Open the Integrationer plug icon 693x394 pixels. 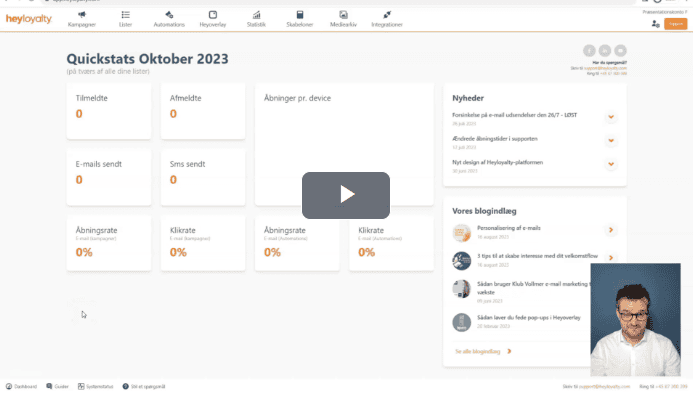(387, 15)
